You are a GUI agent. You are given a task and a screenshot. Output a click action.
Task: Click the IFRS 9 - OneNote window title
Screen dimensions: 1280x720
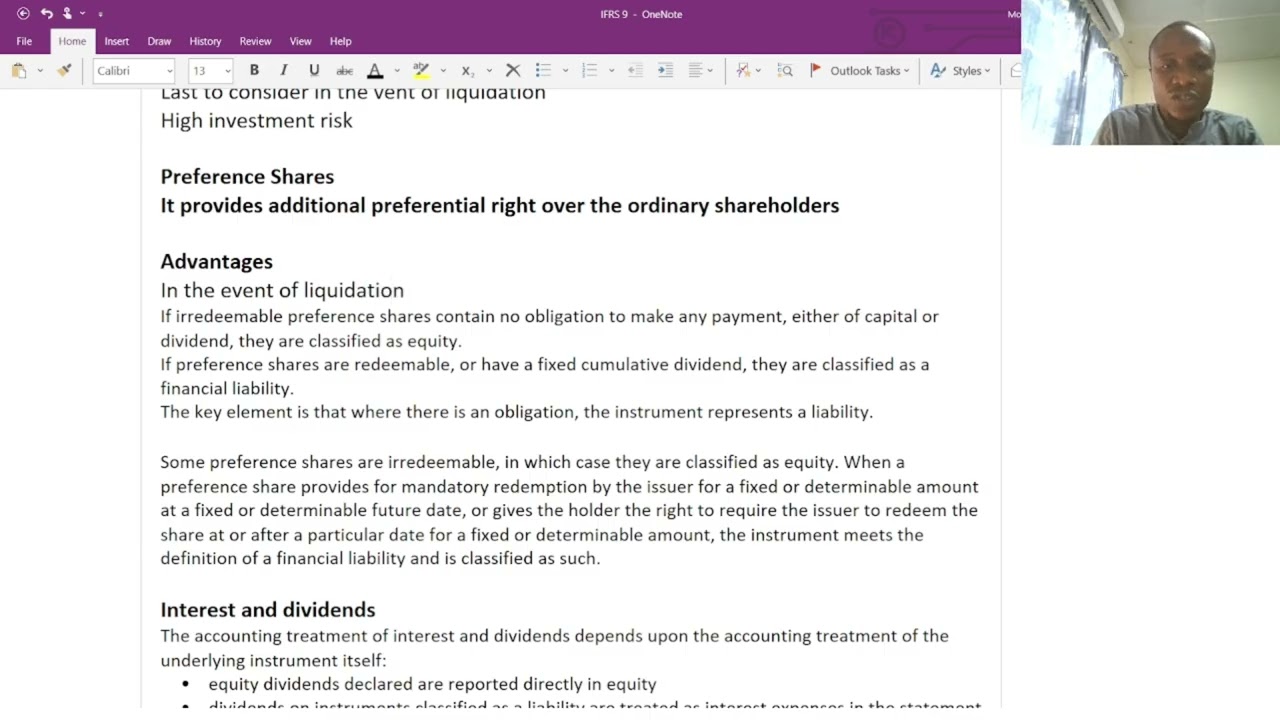641,14
